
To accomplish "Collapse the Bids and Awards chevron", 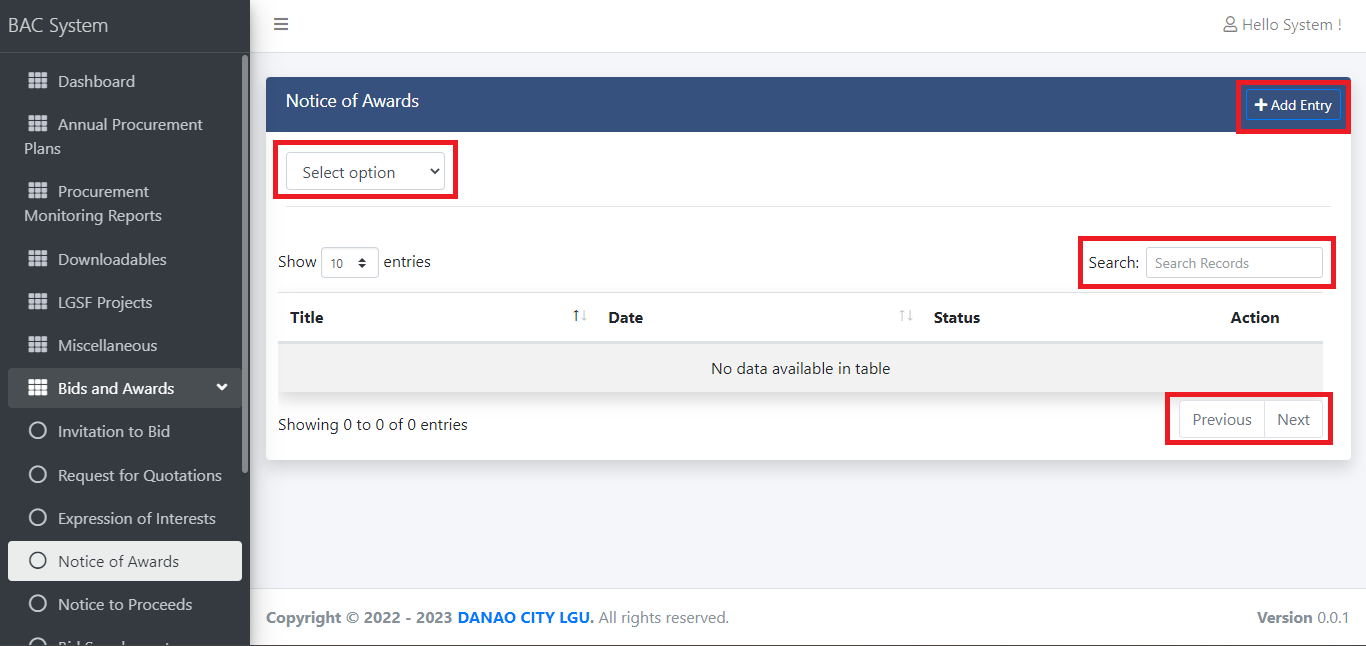I will point(222,388).
